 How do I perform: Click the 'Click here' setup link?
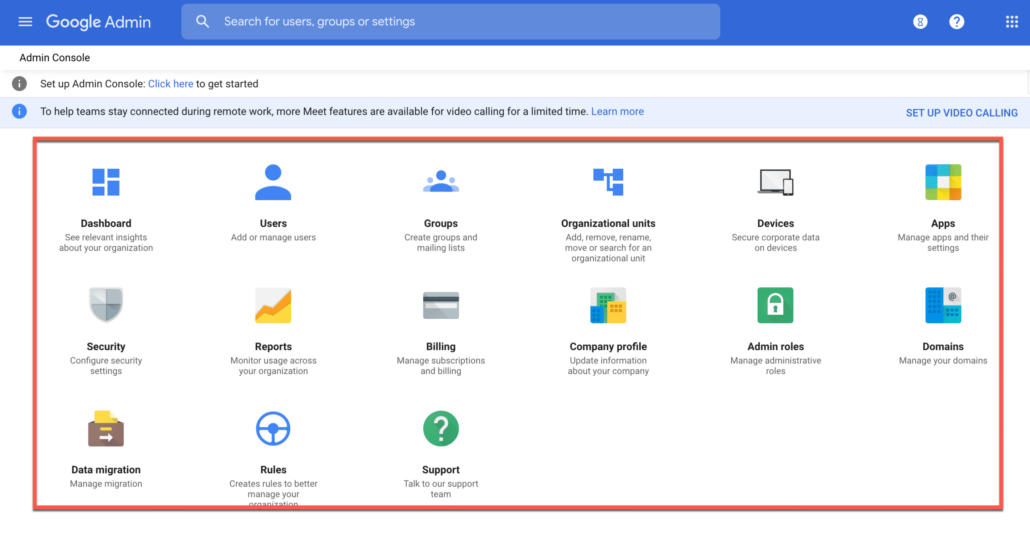click(170, 84)
